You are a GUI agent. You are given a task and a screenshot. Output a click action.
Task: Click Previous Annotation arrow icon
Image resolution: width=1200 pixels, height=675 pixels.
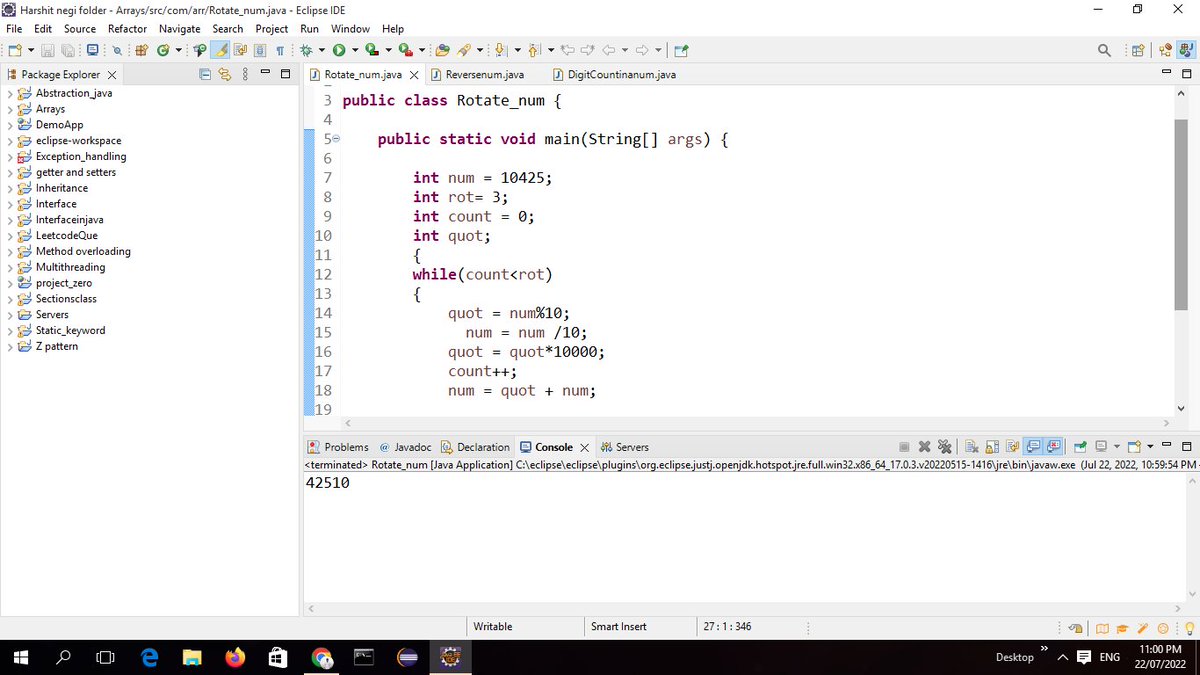tap(533, 50)
